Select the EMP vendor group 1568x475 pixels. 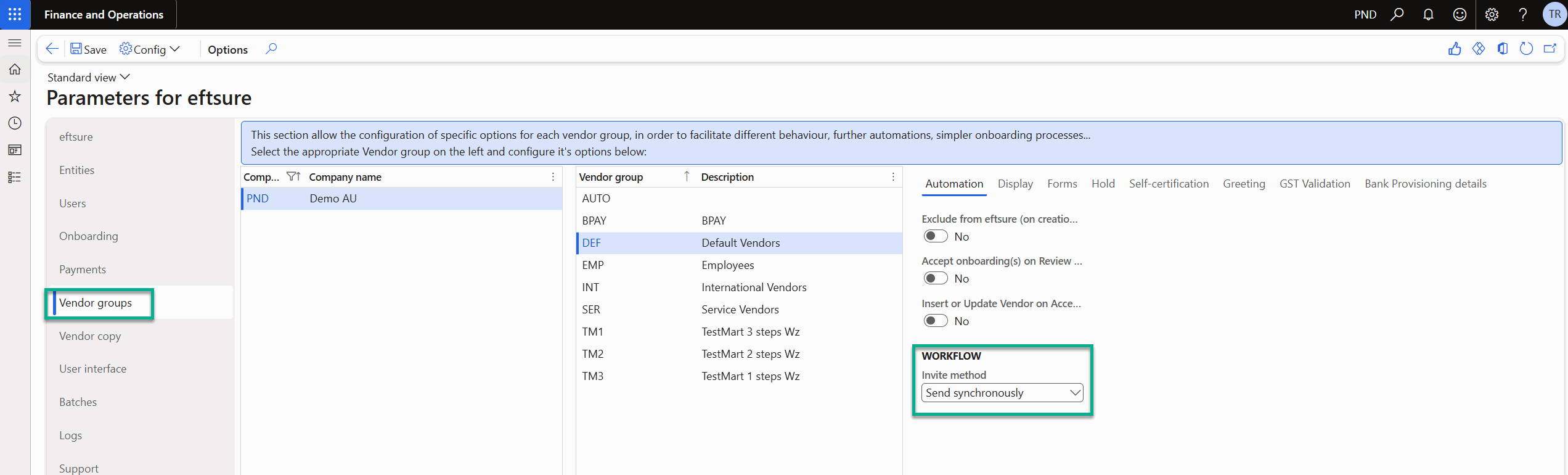click(x=739, y=265)
